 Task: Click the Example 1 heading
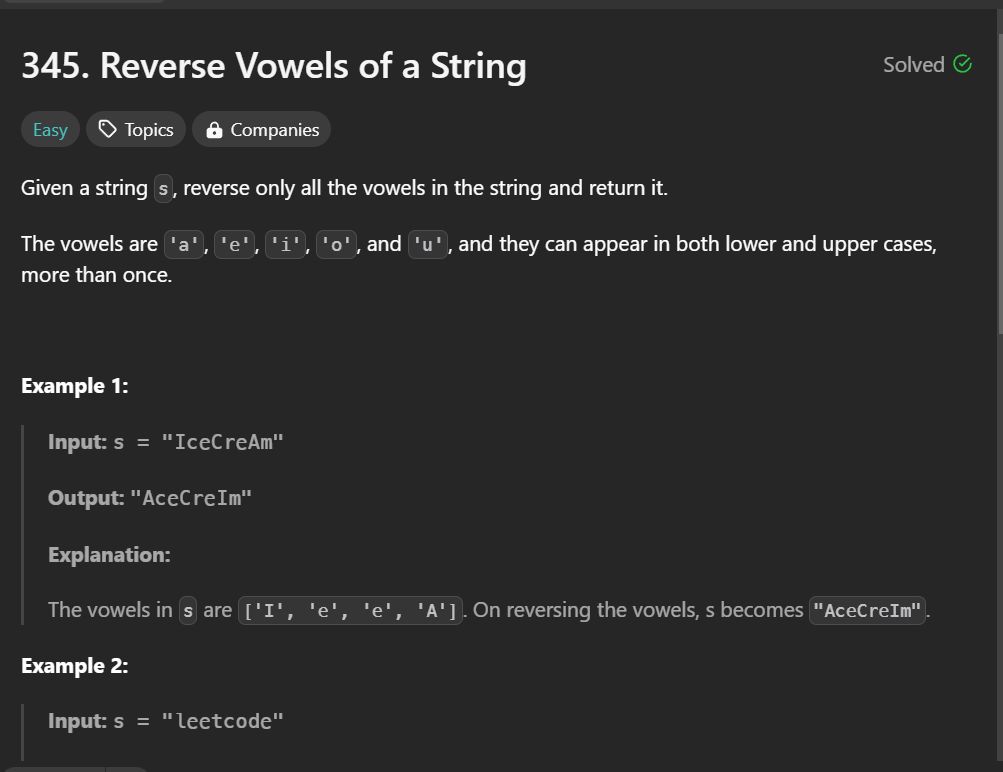[x=75, y=386]
